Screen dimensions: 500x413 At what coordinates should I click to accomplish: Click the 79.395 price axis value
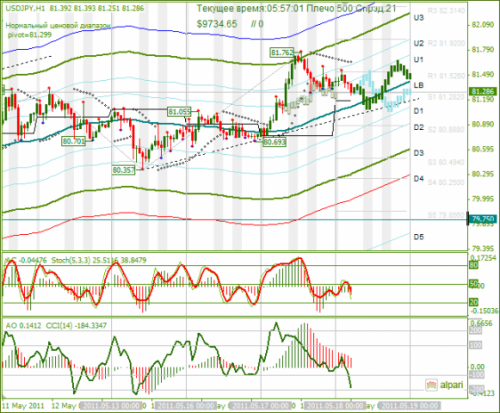point(483,249)
